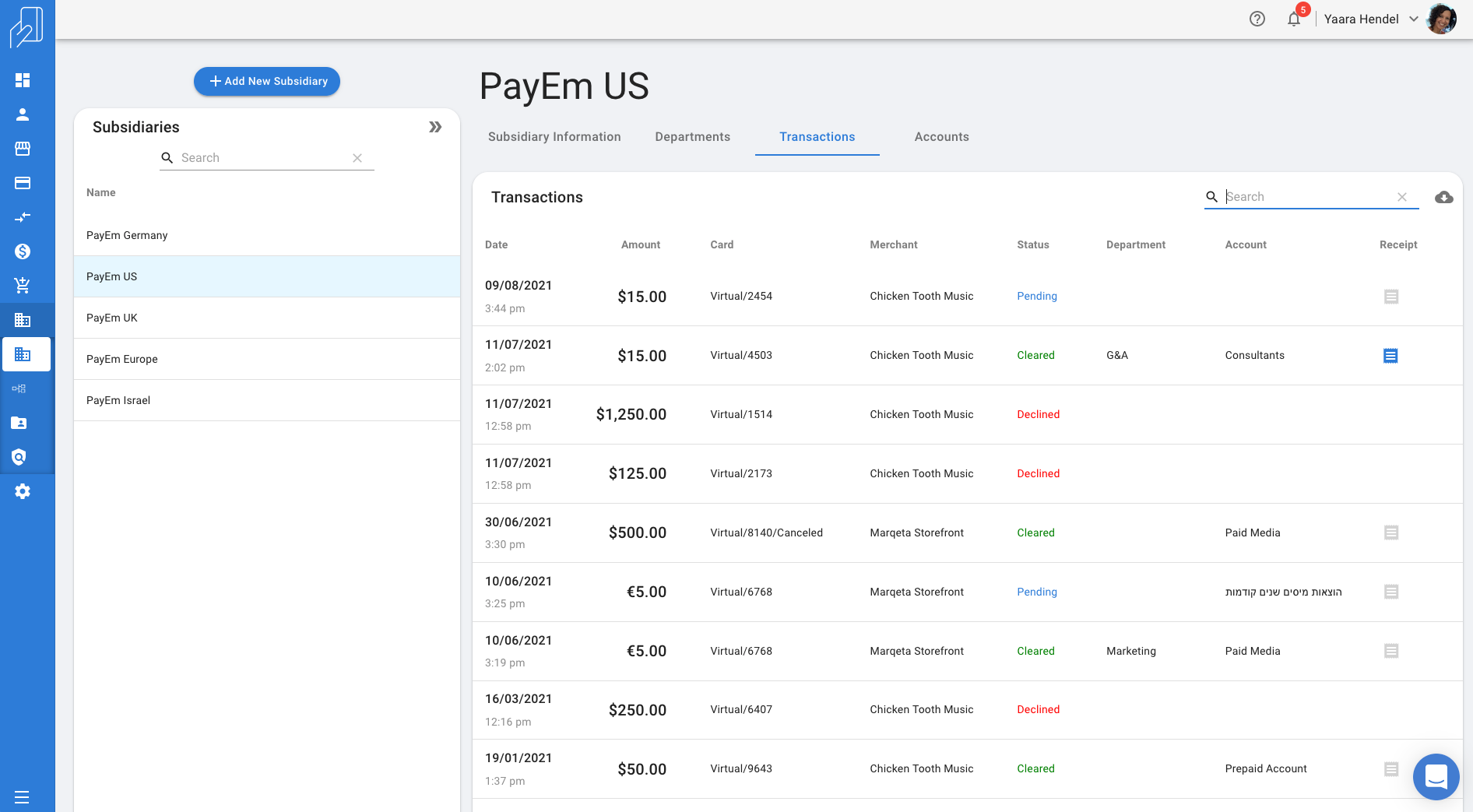Expand the sidebar hamburger menu
Image resolution: width=1473 pixels, height=812 pixels.
[22, 796]
